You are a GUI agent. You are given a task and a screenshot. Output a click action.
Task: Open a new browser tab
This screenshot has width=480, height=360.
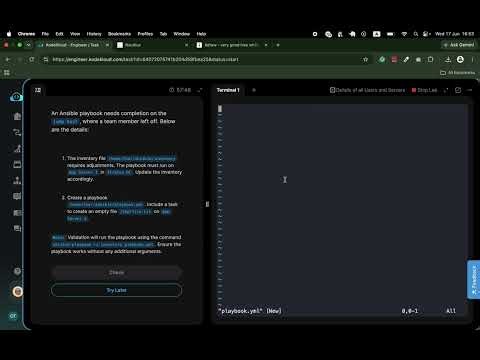(278, 45)
